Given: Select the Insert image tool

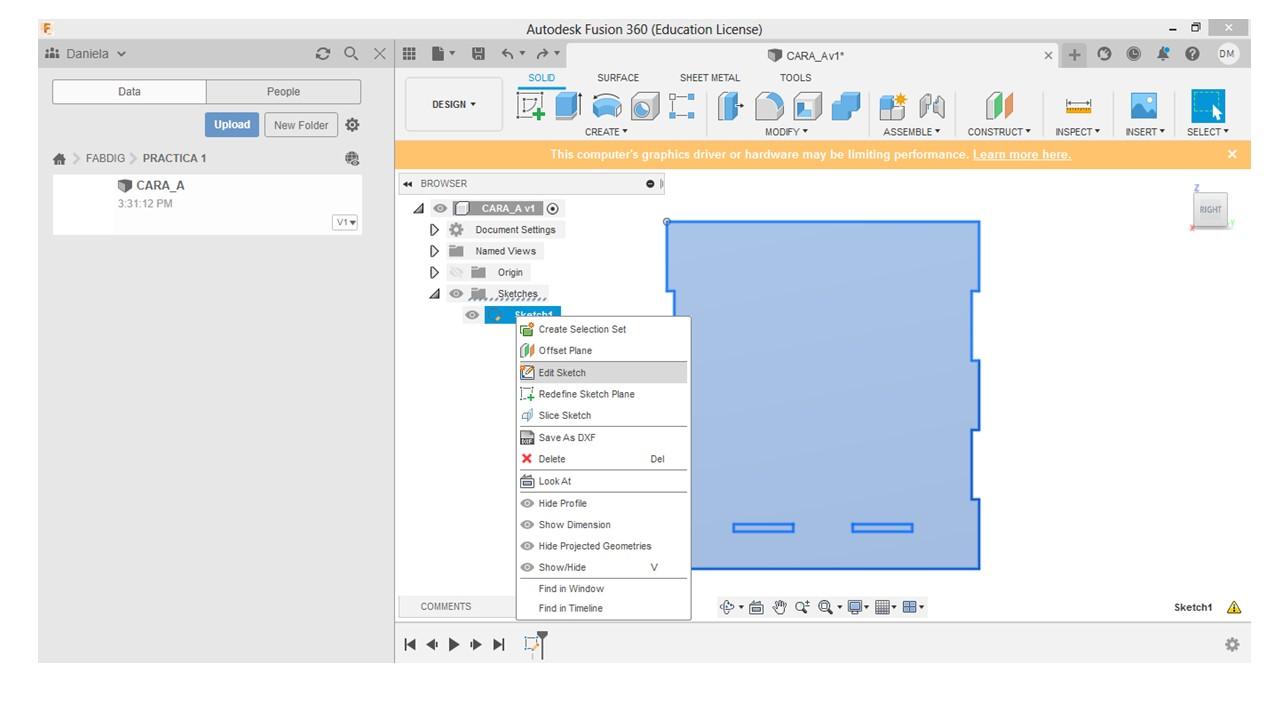Looking at the screenshot, I should click(x=1143, y=106).
